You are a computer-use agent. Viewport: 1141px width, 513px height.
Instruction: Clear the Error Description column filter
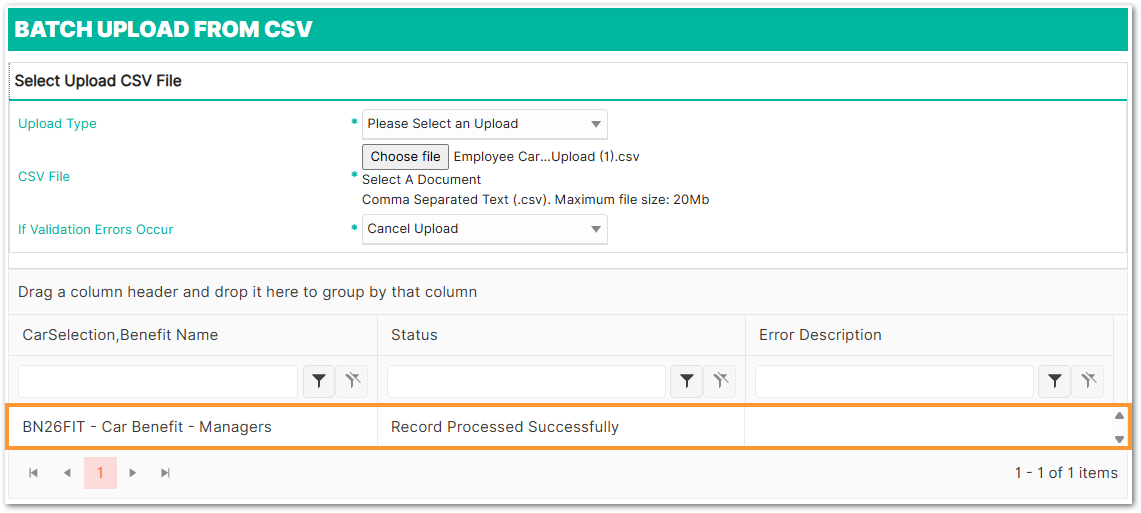pos(1088,381)
